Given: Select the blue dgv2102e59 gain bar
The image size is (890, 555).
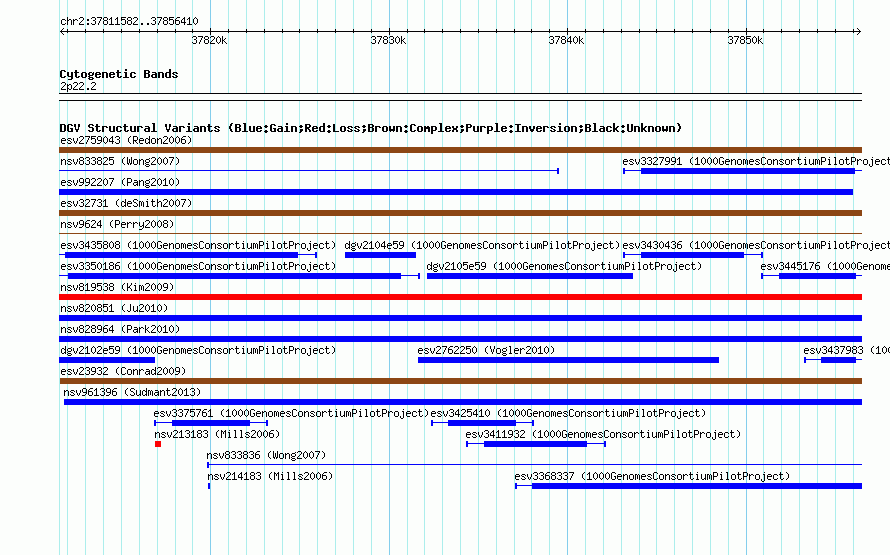Looking at the screenshot, I should 107,360.
